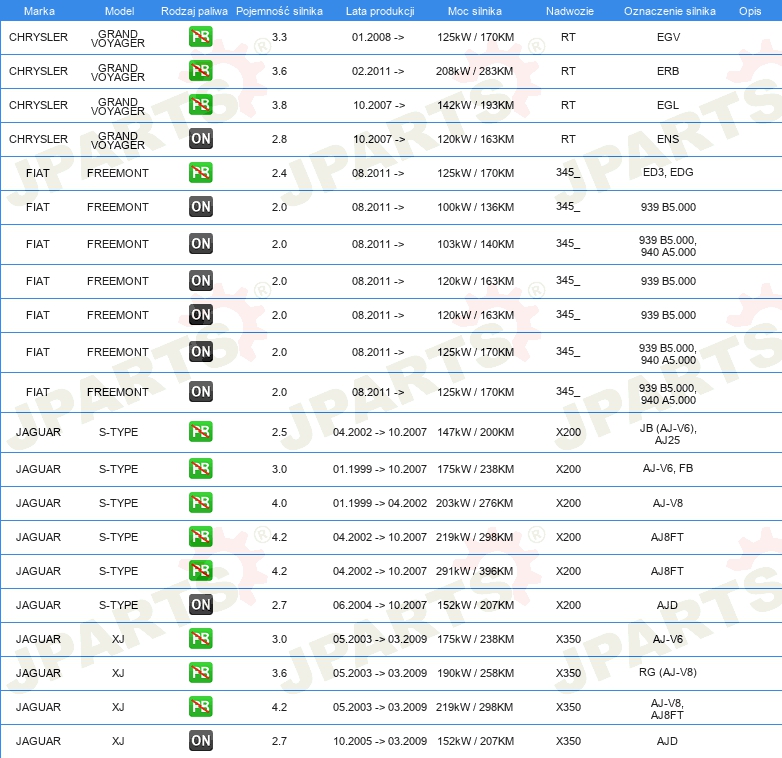Click the petrol icon for Jaguar S-Type 3.0
The height and width of the screenshot is (758, 782).
[200, 469]
